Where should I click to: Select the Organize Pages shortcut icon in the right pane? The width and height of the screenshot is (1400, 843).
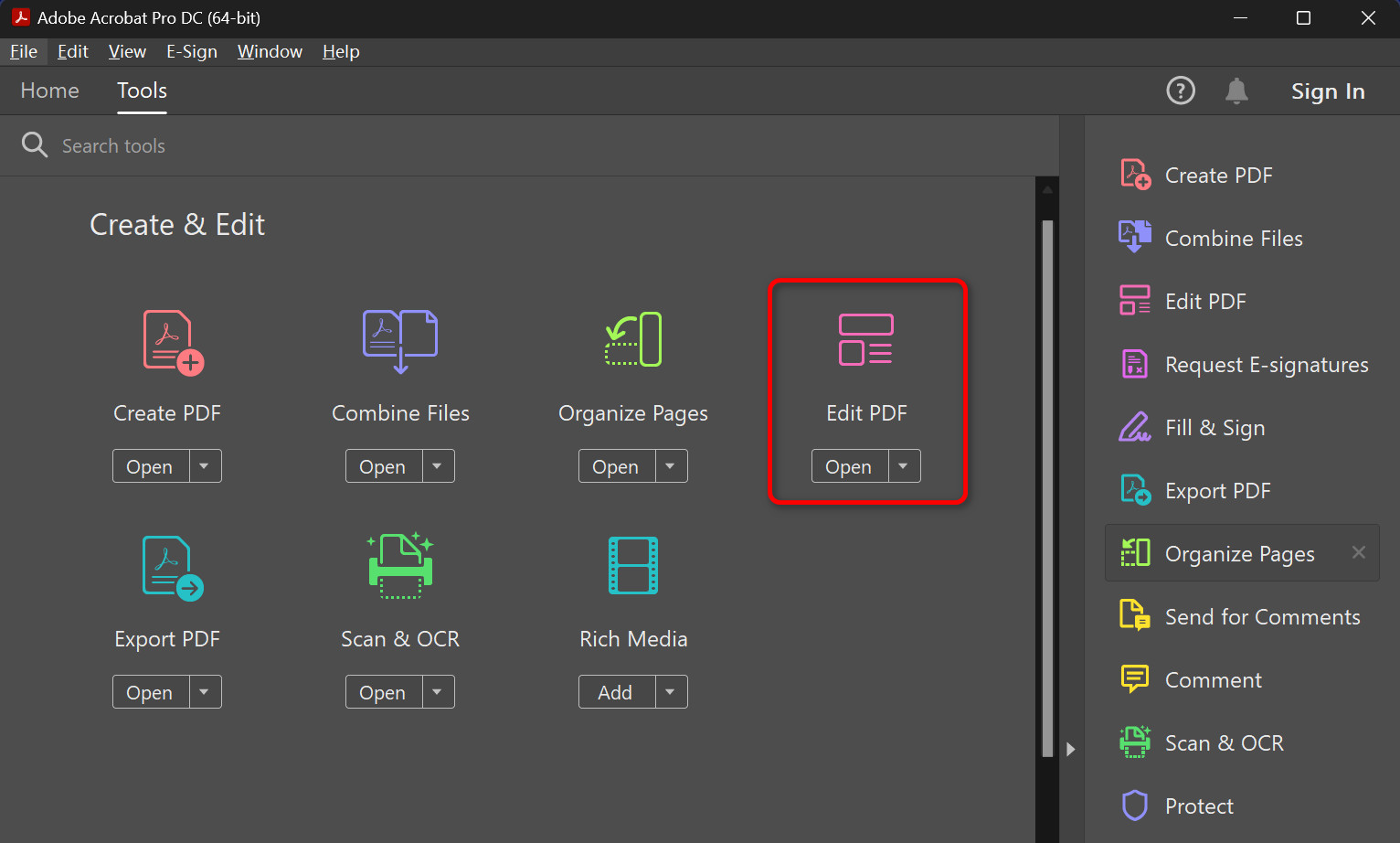(1135, 552)
